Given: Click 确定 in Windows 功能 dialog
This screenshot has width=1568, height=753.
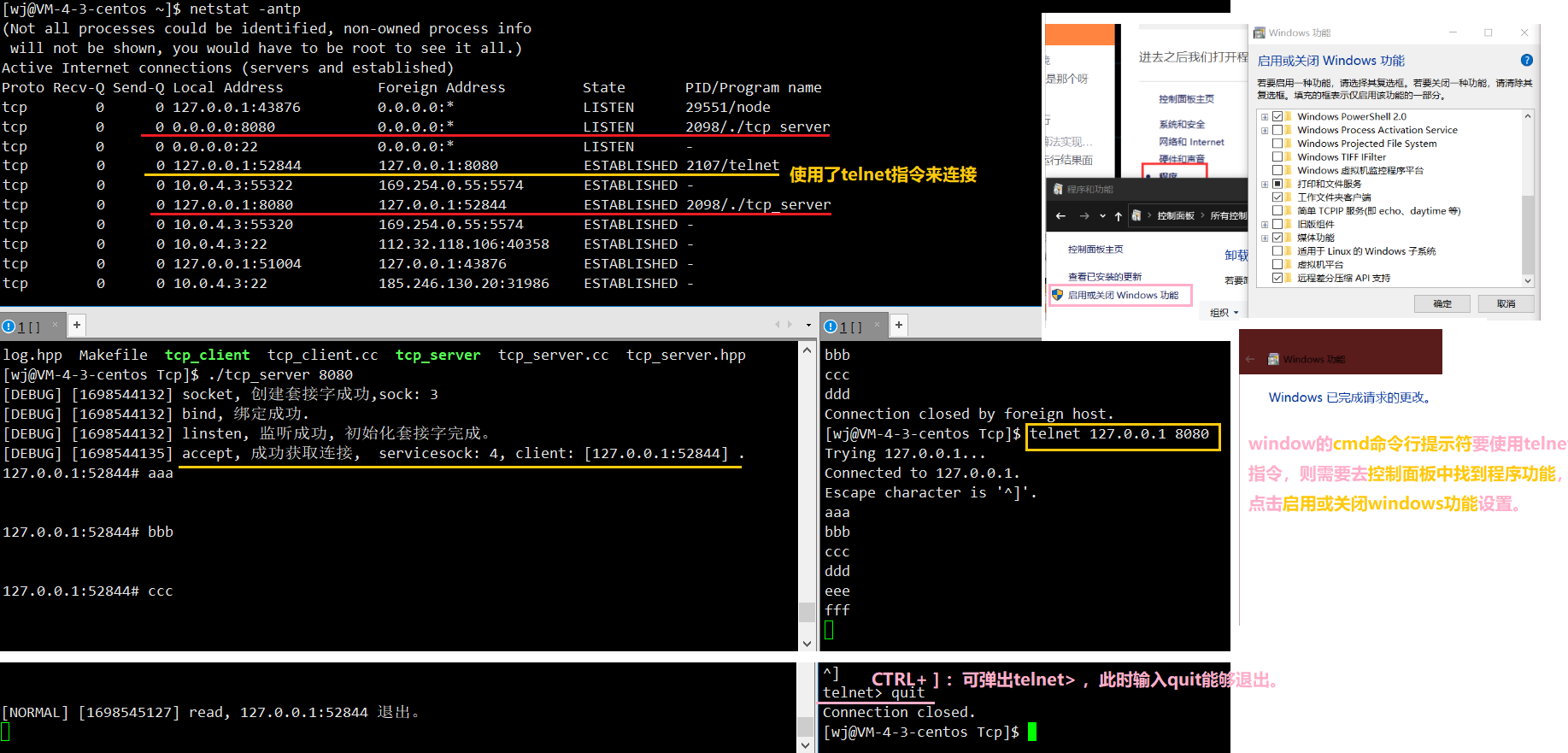Looking at the screenshot, I should click(1442, 303).
